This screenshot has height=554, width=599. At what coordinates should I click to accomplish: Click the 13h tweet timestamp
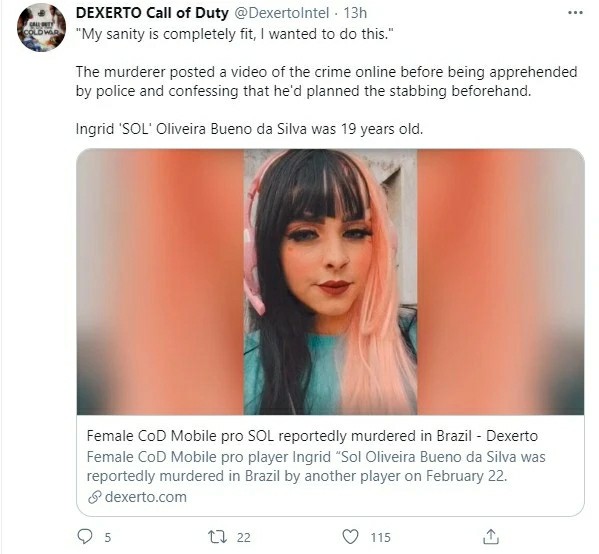(x=355, y=13)
